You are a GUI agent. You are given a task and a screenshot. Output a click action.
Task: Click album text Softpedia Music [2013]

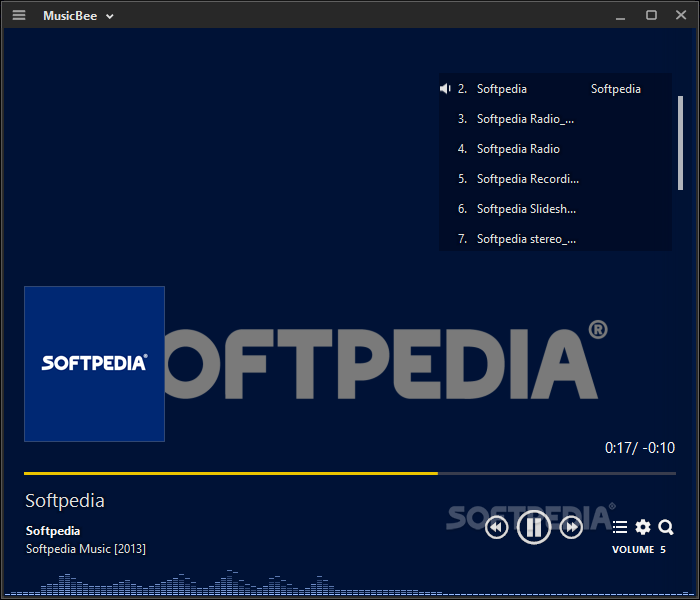pyautogui.click(x=86, y=549)
